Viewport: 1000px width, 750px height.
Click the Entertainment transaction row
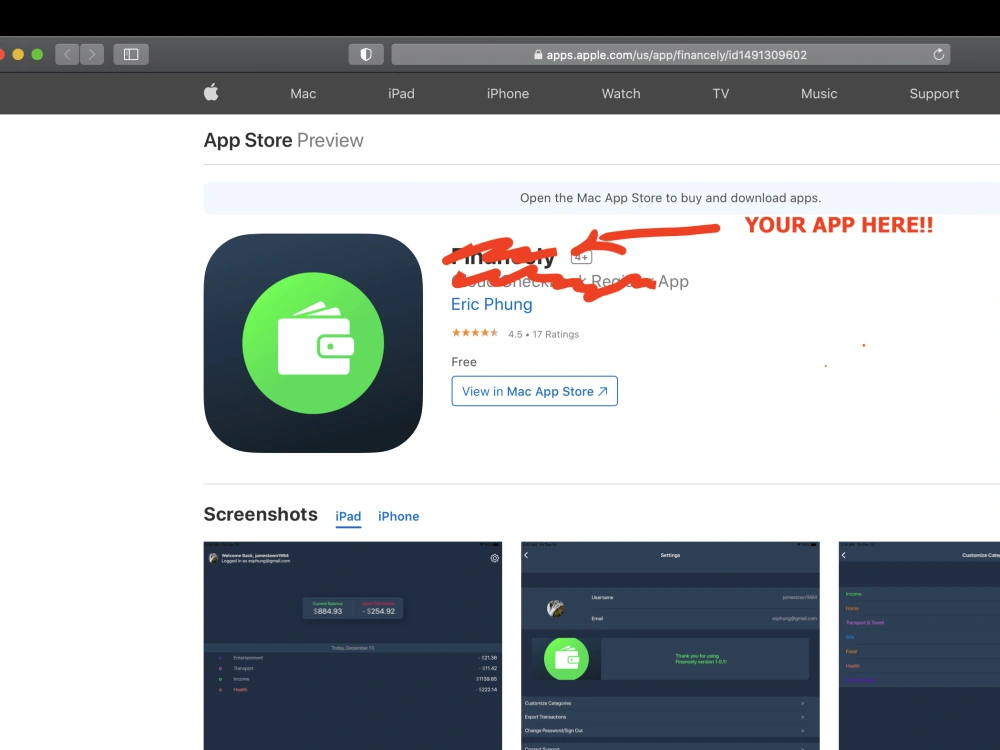(x=353, y=658)
